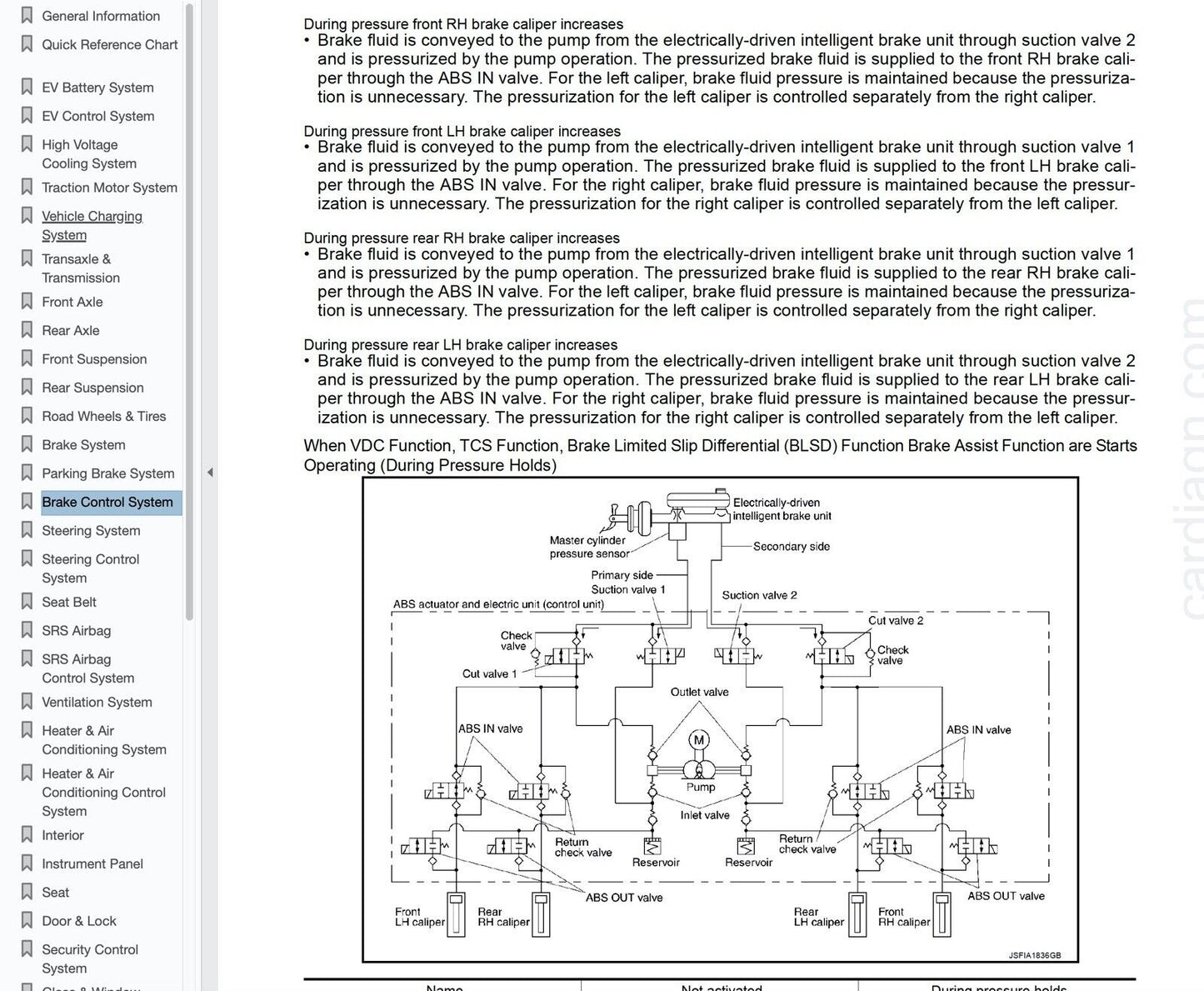The height and width of the screenshot is (991, 1204).
Task: Go to Seat Belt section
Action: pyautogui.click(x=69, y=602)
